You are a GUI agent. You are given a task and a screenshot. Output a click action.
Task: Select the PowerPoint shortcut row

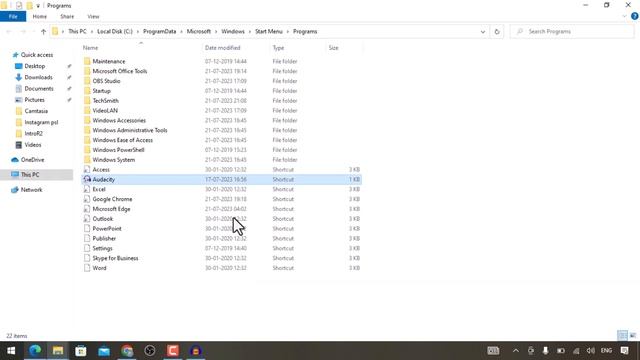(222, 229)
